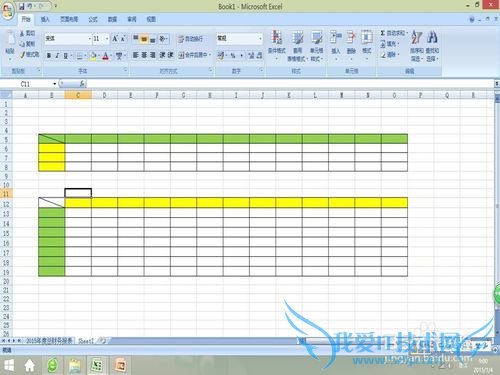This screenshot has height=375, width=500.
Task: Open font color dropdown arrow
Action: [111, 56]
